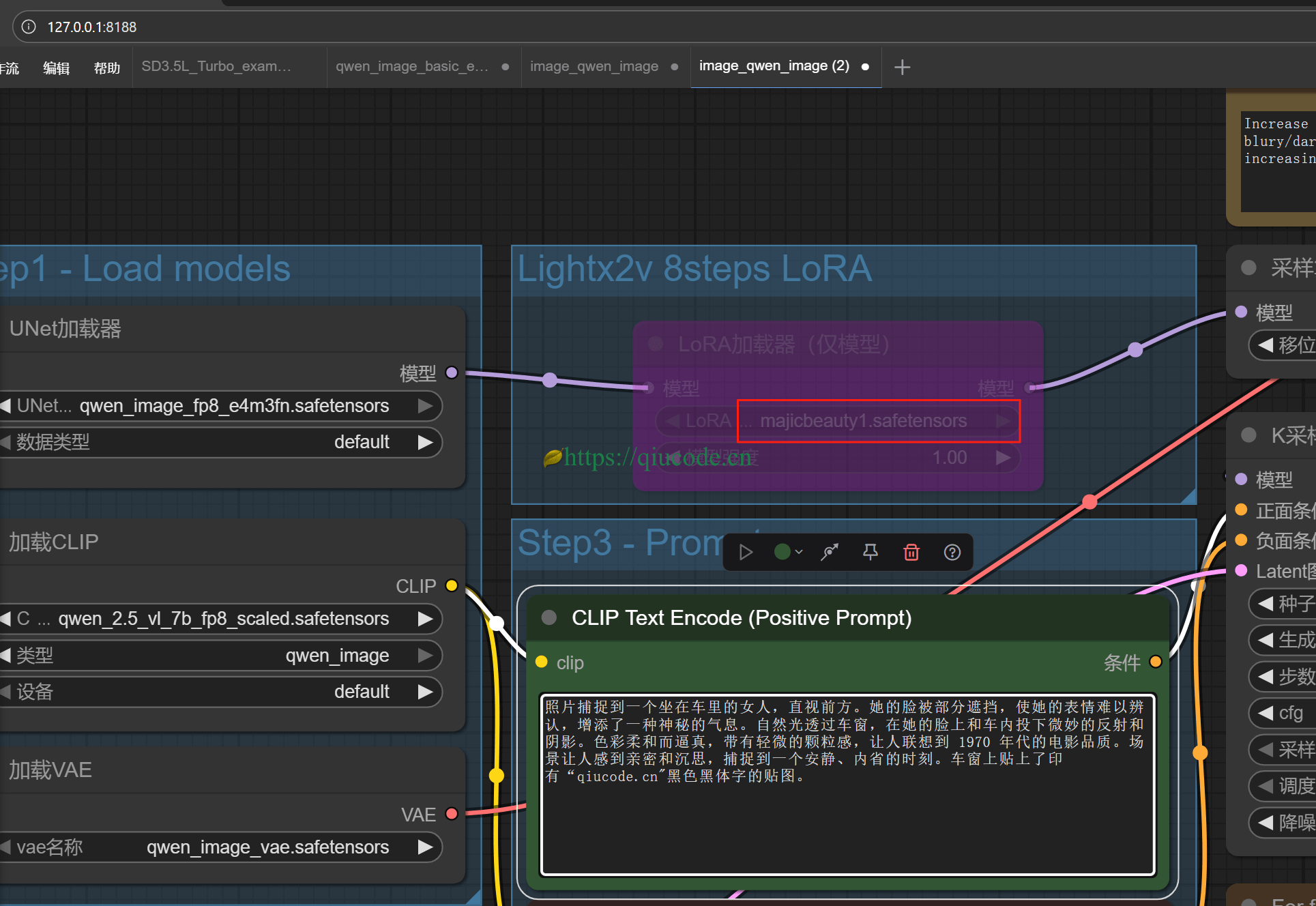Click VAE output slot of 加载VAE
This screenshot has width=1316, height=906.
click(x=452, y=813)
